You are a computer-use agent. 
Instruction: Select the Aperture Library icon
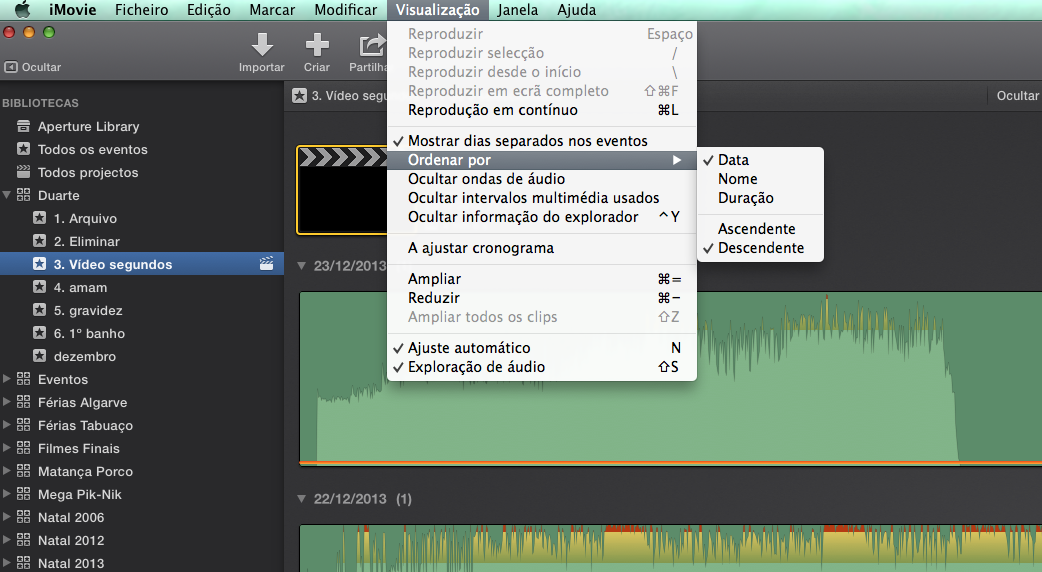[23, 126]
